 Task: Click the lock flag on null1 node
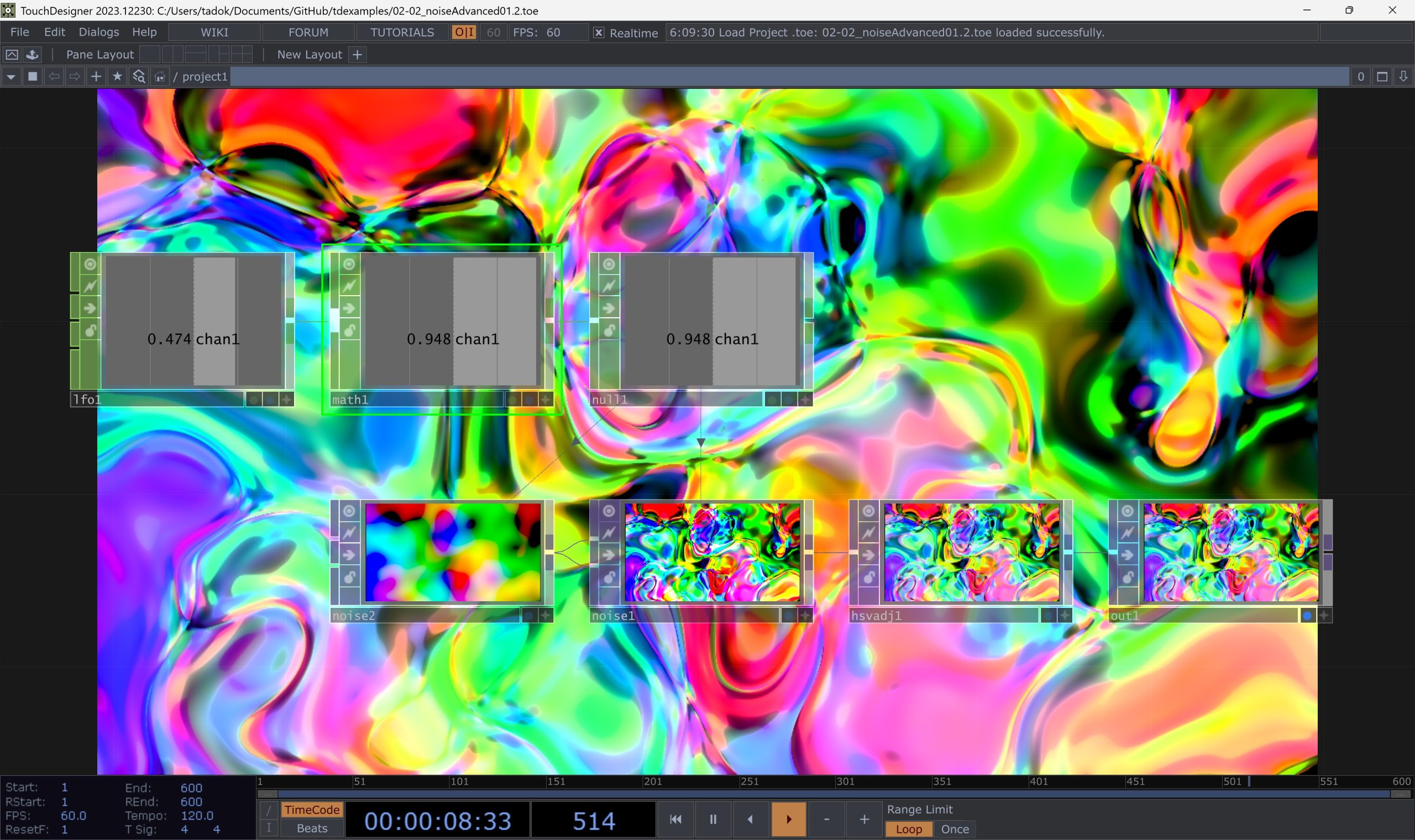click(x=609, y=330)
